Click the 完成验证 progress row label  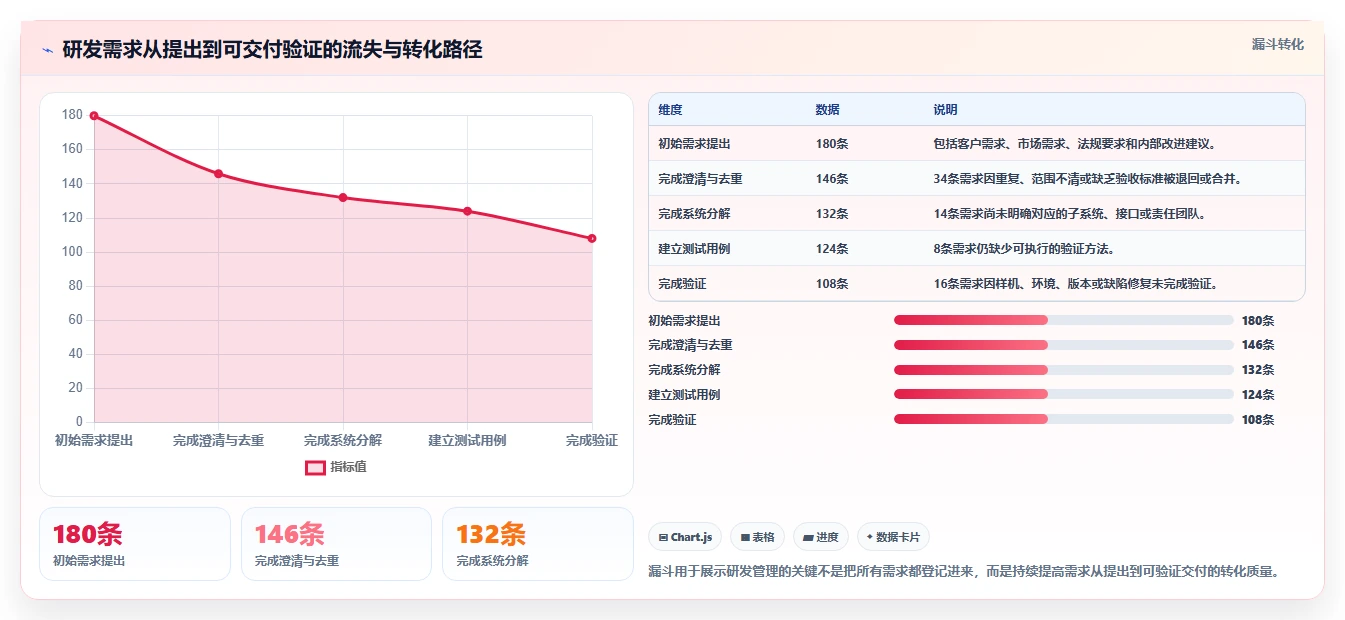672,420
